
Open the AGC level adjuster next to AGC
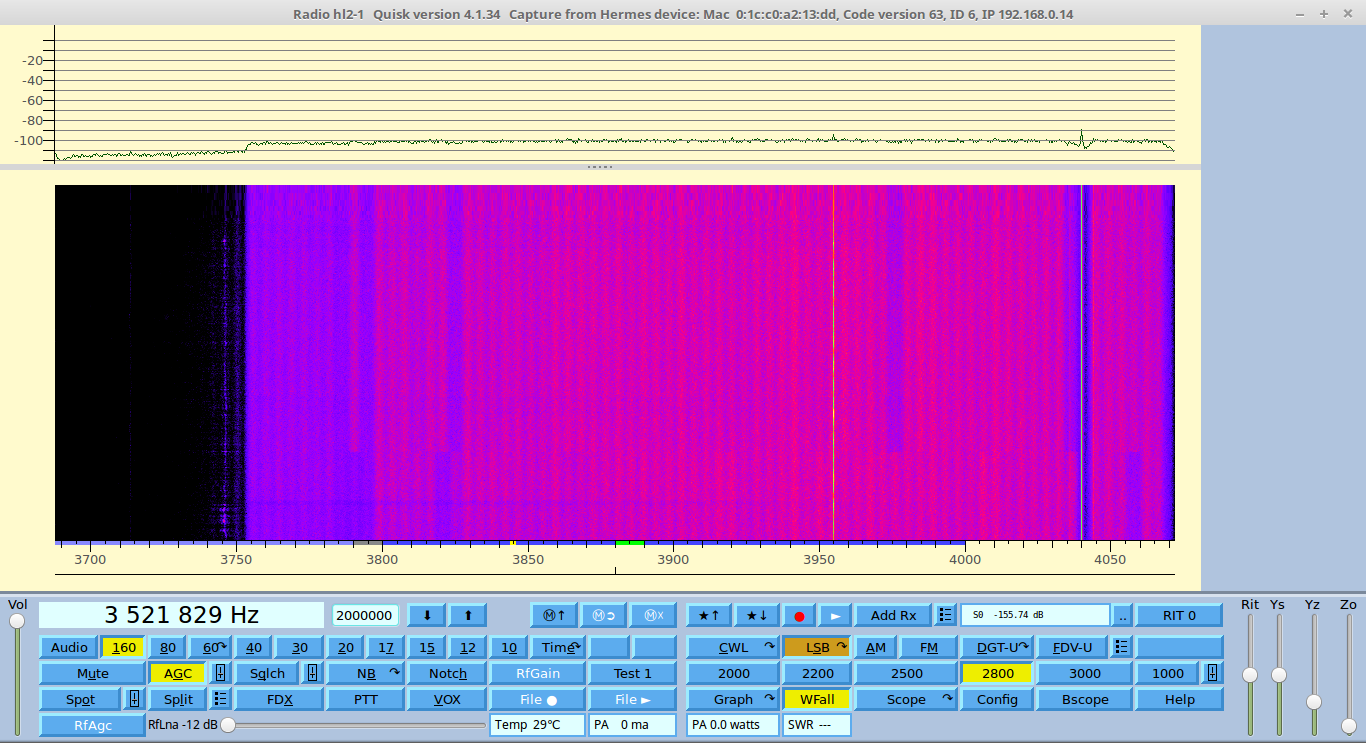pos(220,673)
